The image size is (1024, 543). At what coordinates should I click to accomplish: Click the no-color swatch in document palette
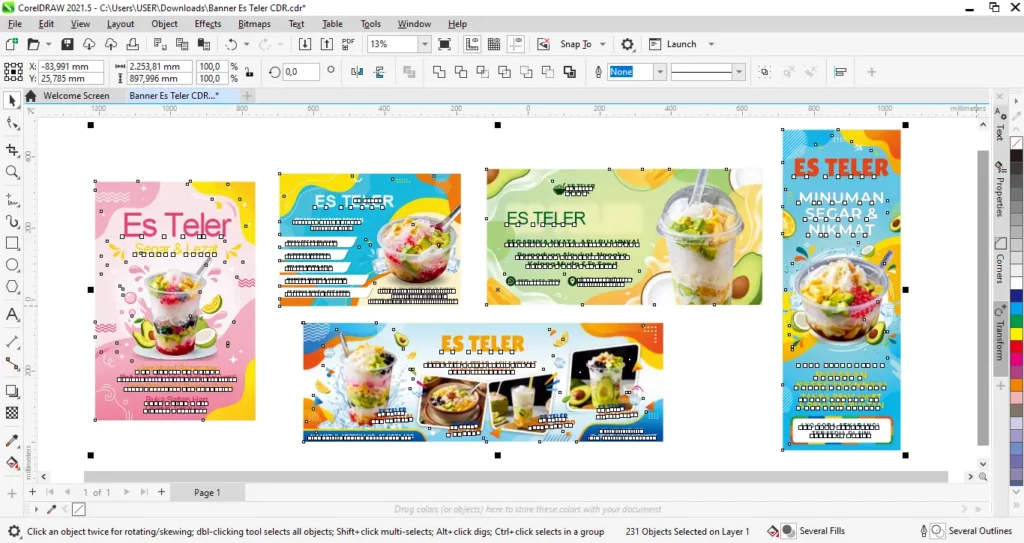coord(78,509)
